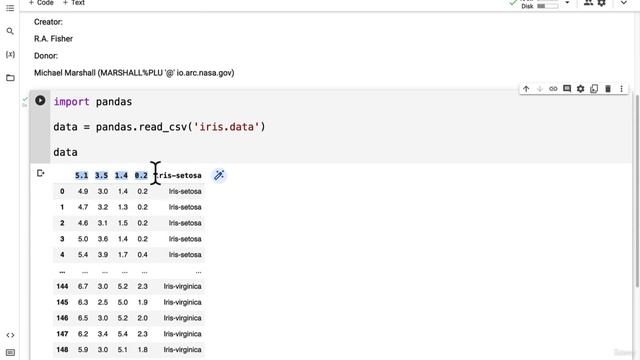Open the search and replace panel
Screen dimensions: 640x360
click(x=10, y=31)
